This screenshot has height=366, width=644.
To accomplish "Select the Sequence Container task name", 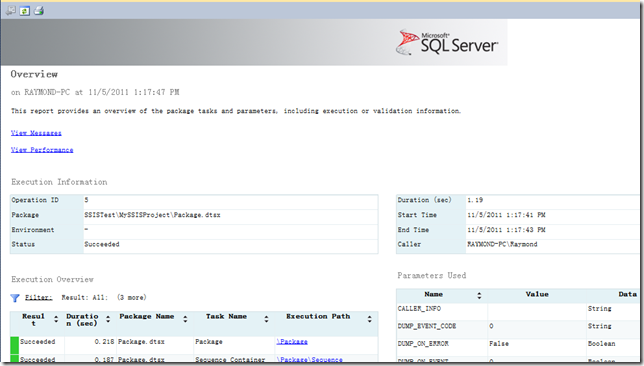I will click(230, 359).
